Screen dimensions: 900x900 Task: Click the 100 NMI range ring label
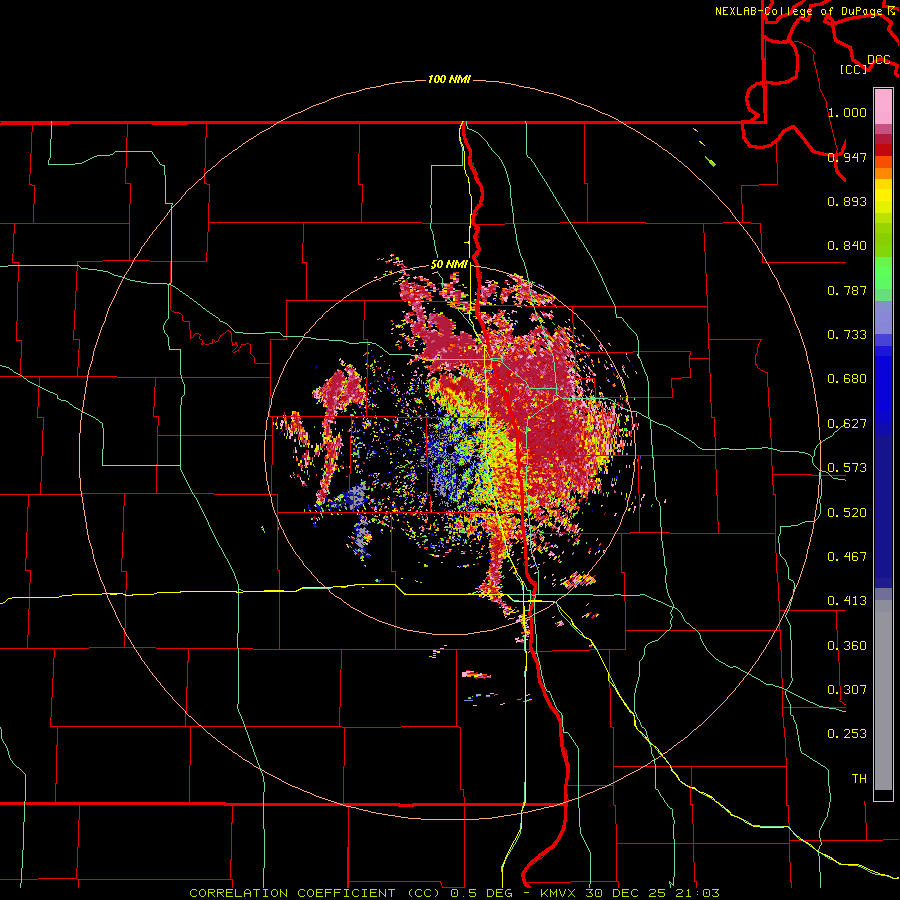tap(449, 79)
